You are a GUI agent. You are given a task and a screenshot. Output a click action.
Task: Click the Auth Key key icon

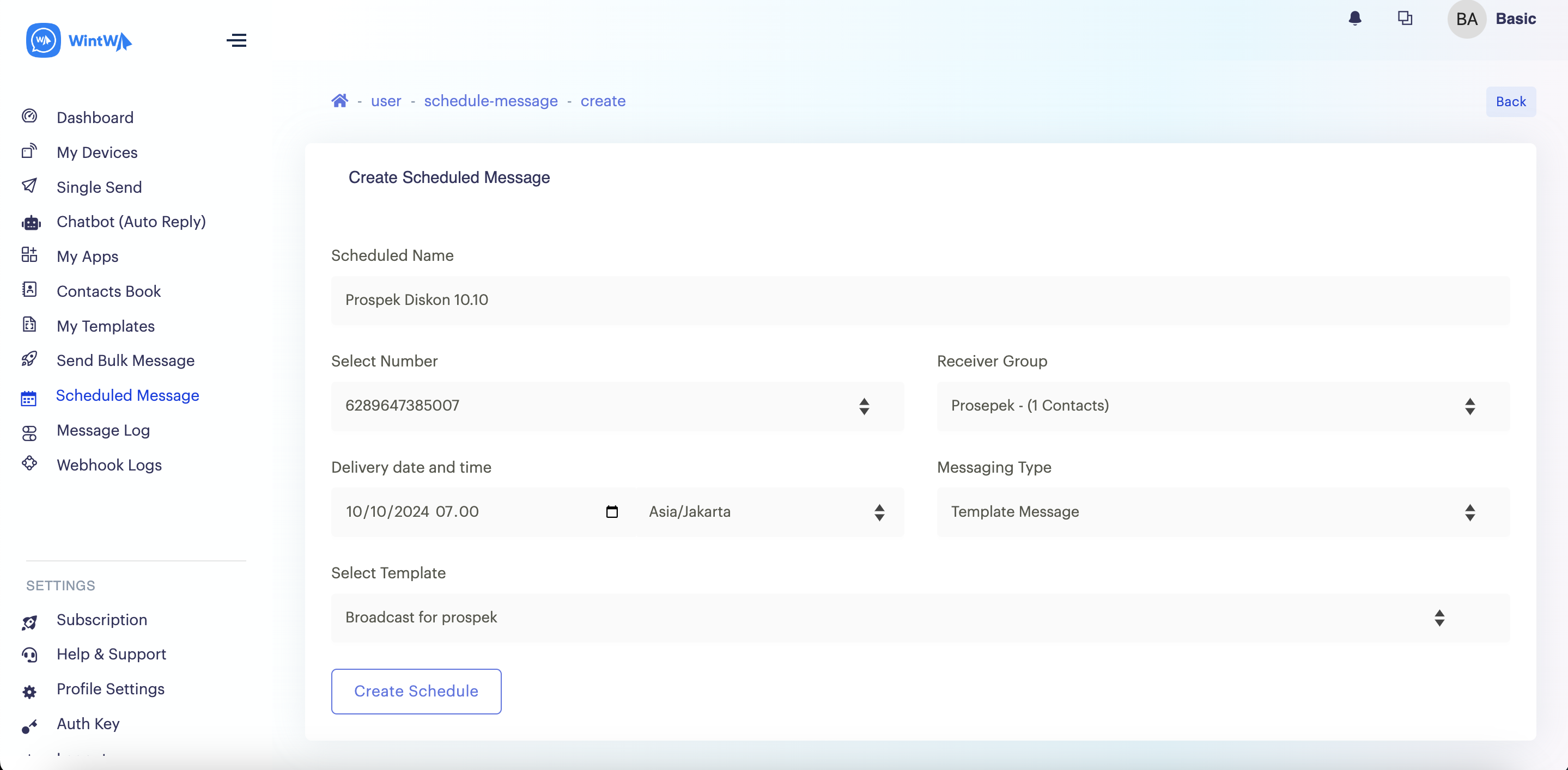(x=29, y=725)
